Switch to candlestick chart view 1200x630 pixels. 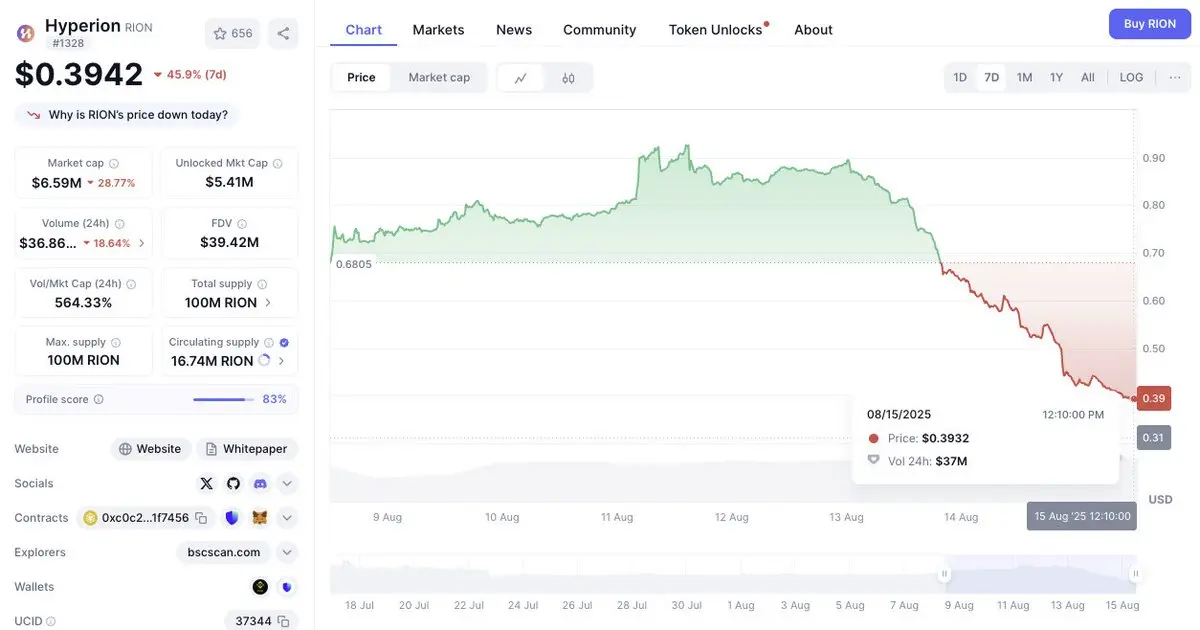click(x=568, y=78)
